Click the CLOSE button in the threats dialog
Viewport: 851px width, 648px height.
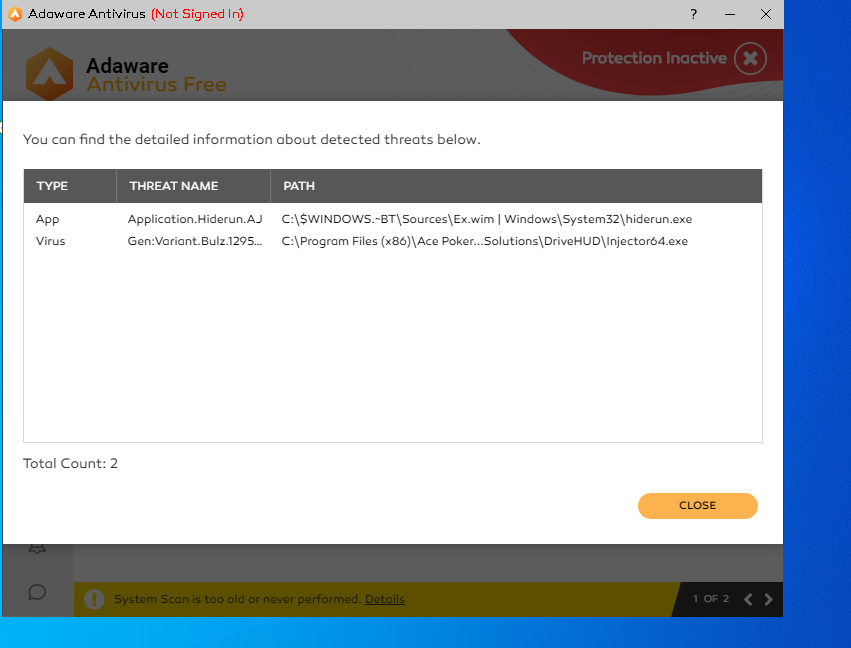point(697,505)
